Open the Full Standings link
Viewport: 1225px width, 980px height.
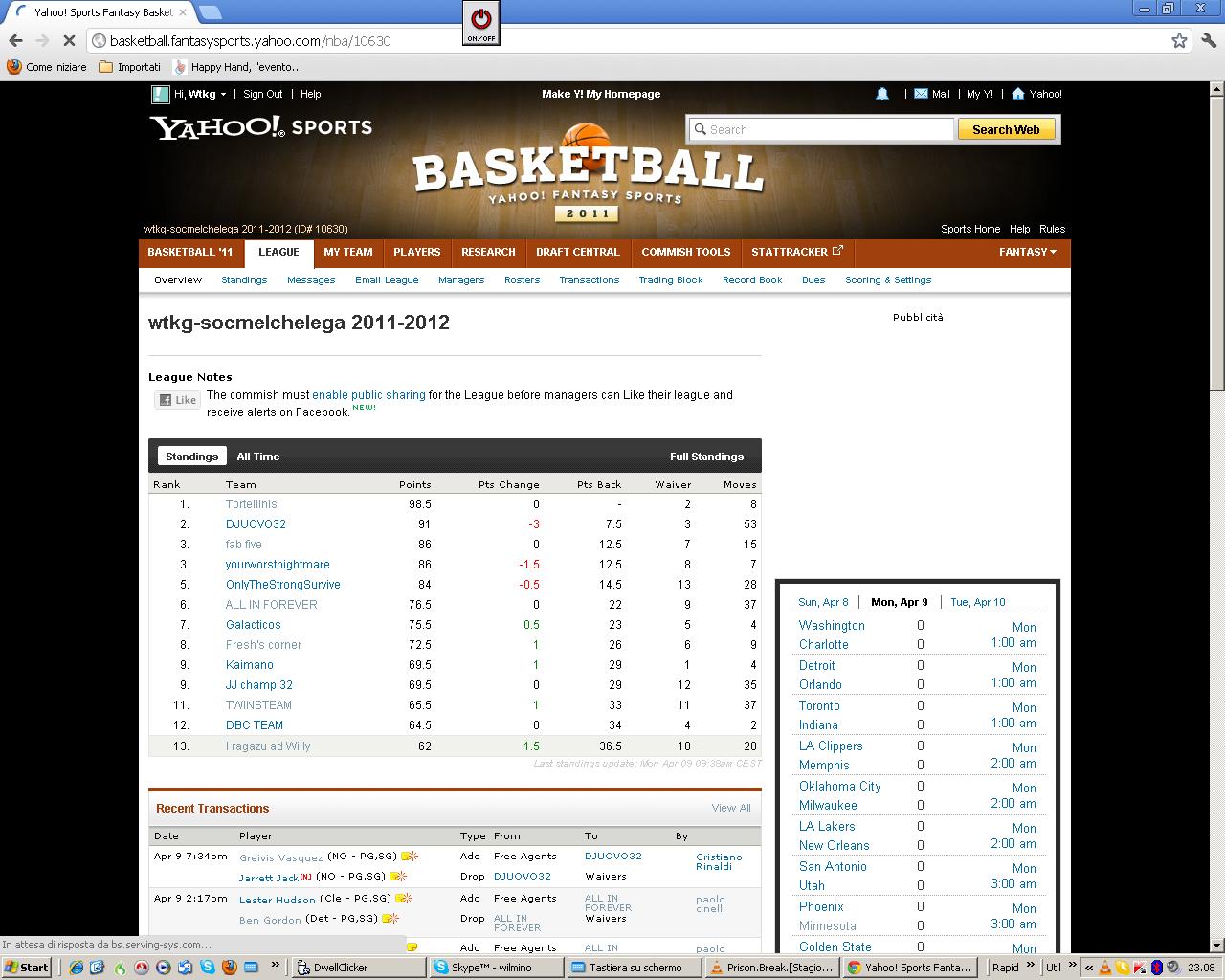(706, 457)
